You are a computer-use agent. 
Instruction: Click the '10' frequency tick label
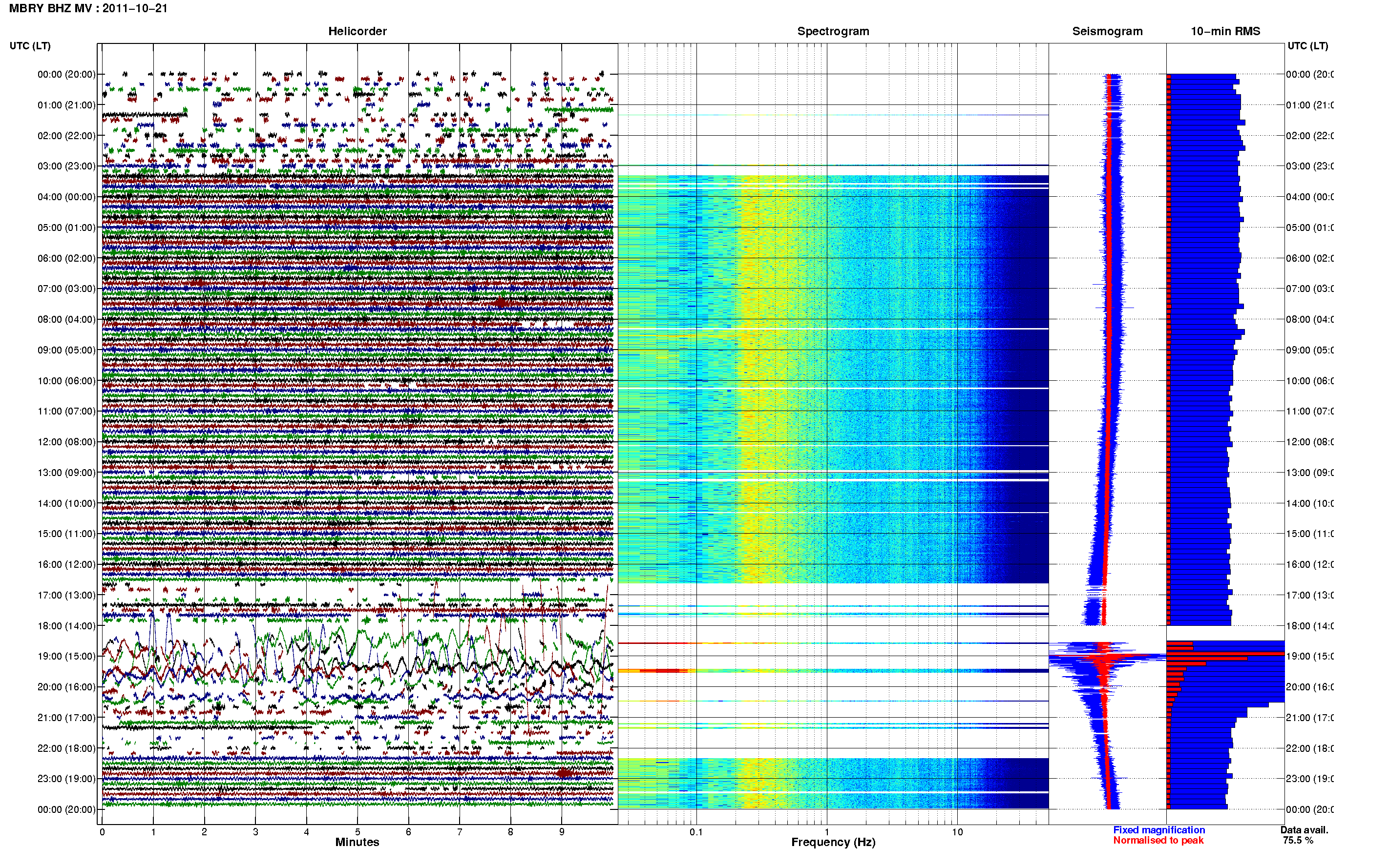click(957, 832)
